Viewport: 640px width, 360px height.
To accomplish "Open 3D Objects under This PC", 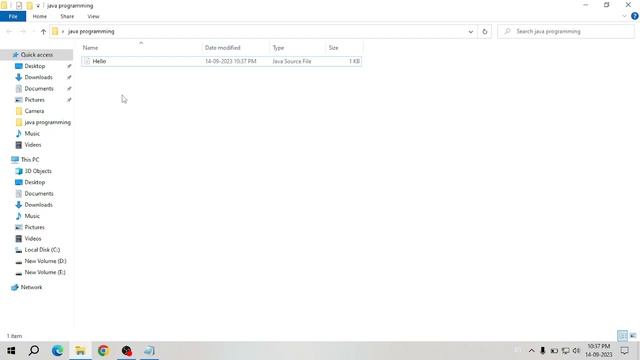I will point(38,171).
